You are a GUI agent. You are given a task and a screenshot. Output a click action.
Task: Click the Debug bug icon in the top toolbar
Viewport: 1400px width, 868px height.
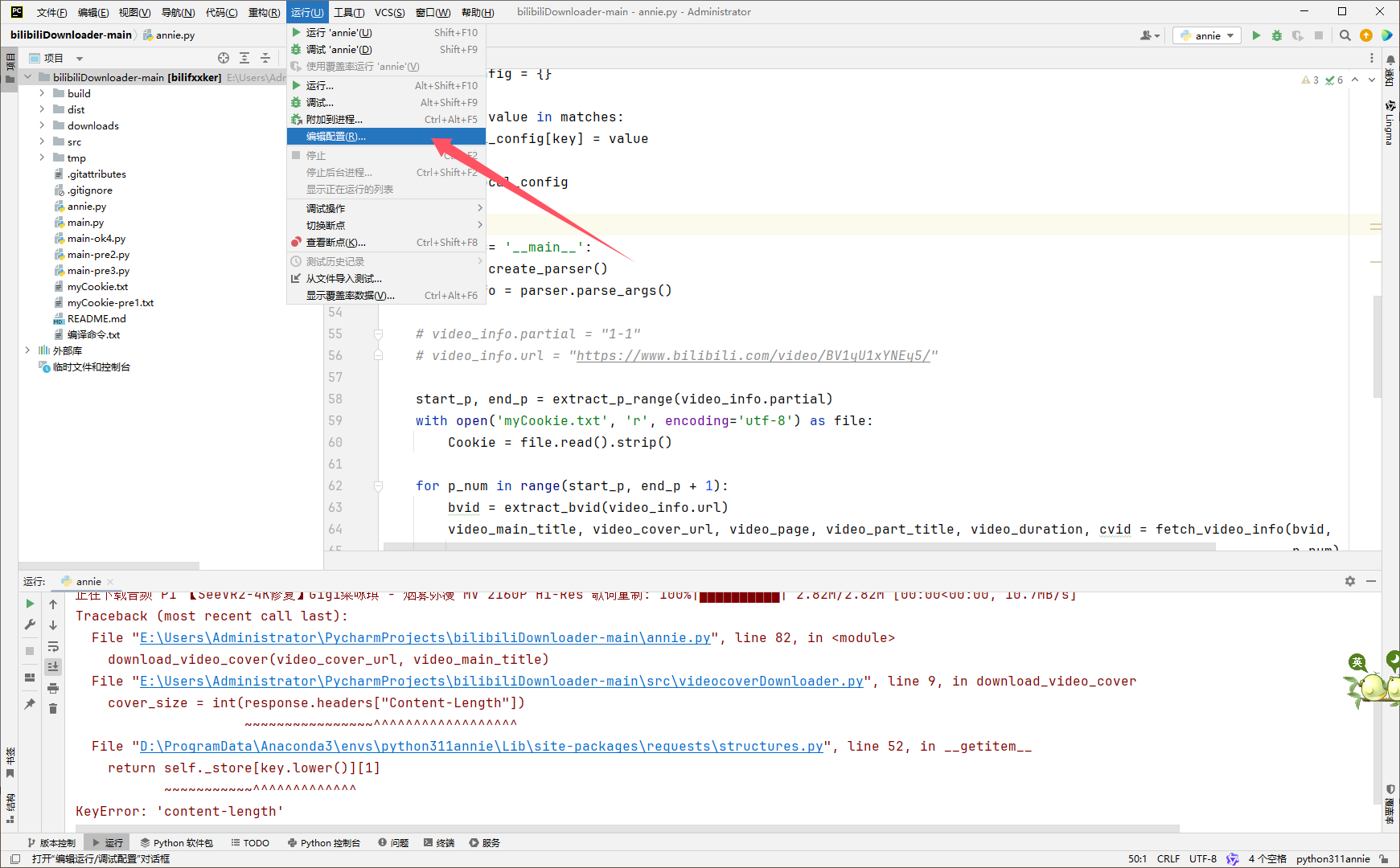1277,35
